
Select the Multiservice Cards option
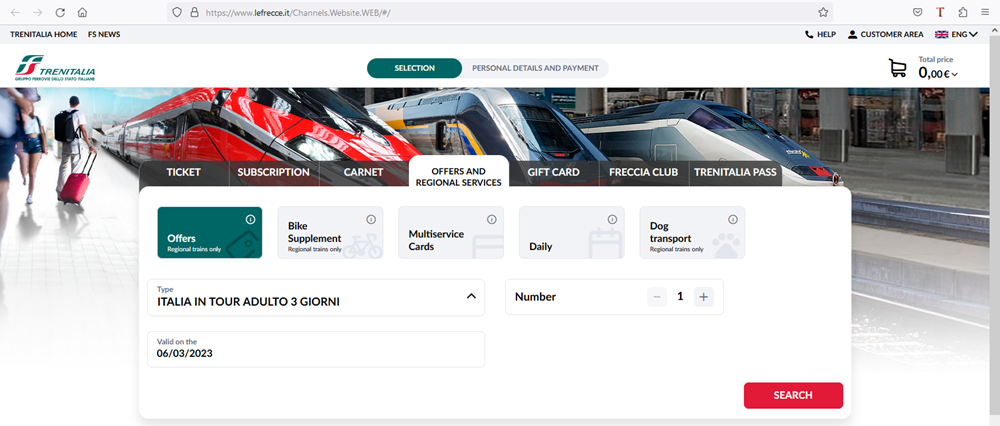[x=451, y=232]
